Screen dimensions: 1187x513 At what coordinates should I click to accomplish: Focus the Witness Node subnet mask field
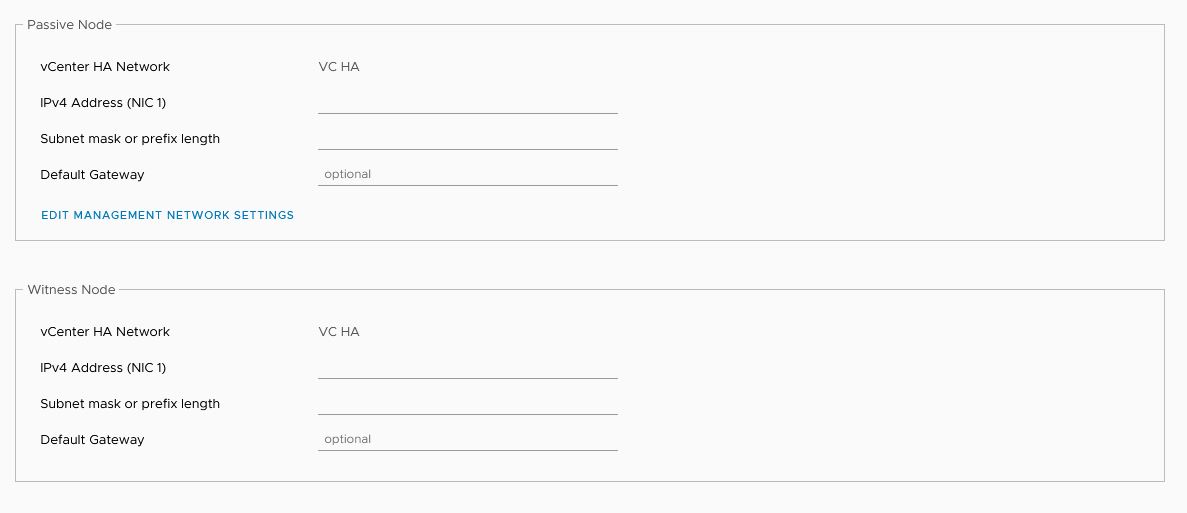click(x=468, y=404)
